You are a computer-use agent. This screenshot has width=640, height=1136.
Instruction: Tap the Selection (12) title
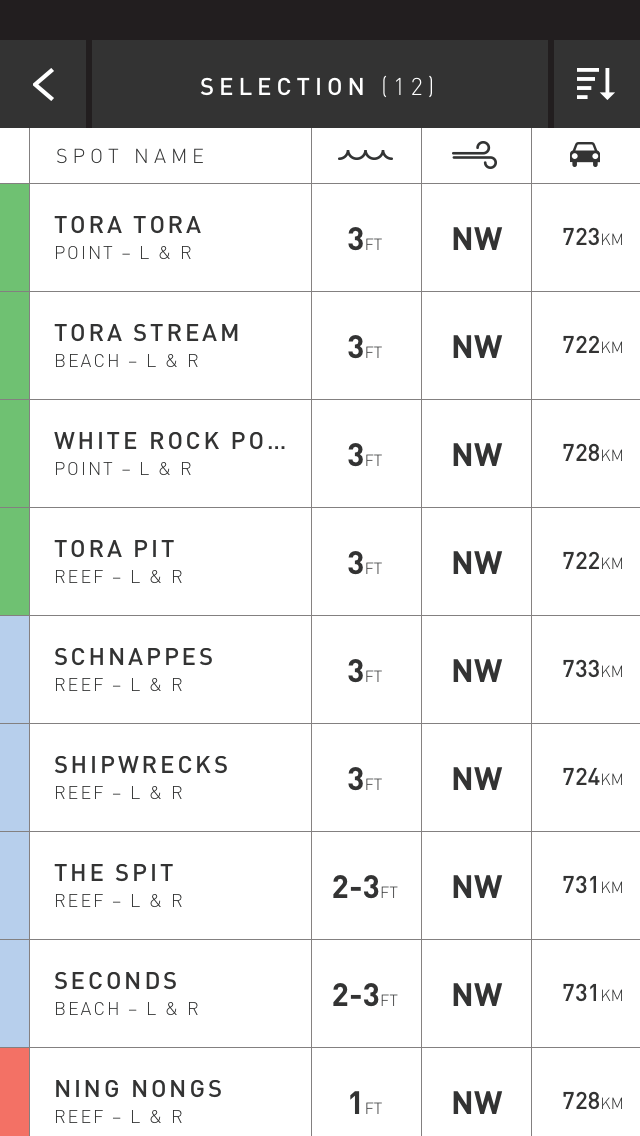click(318, 86)
